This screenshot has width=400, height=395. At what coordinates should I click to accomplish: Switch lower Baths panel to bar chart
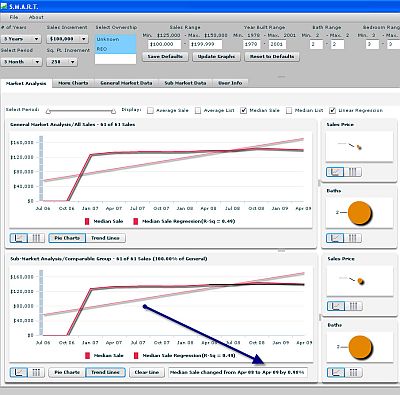353,372
